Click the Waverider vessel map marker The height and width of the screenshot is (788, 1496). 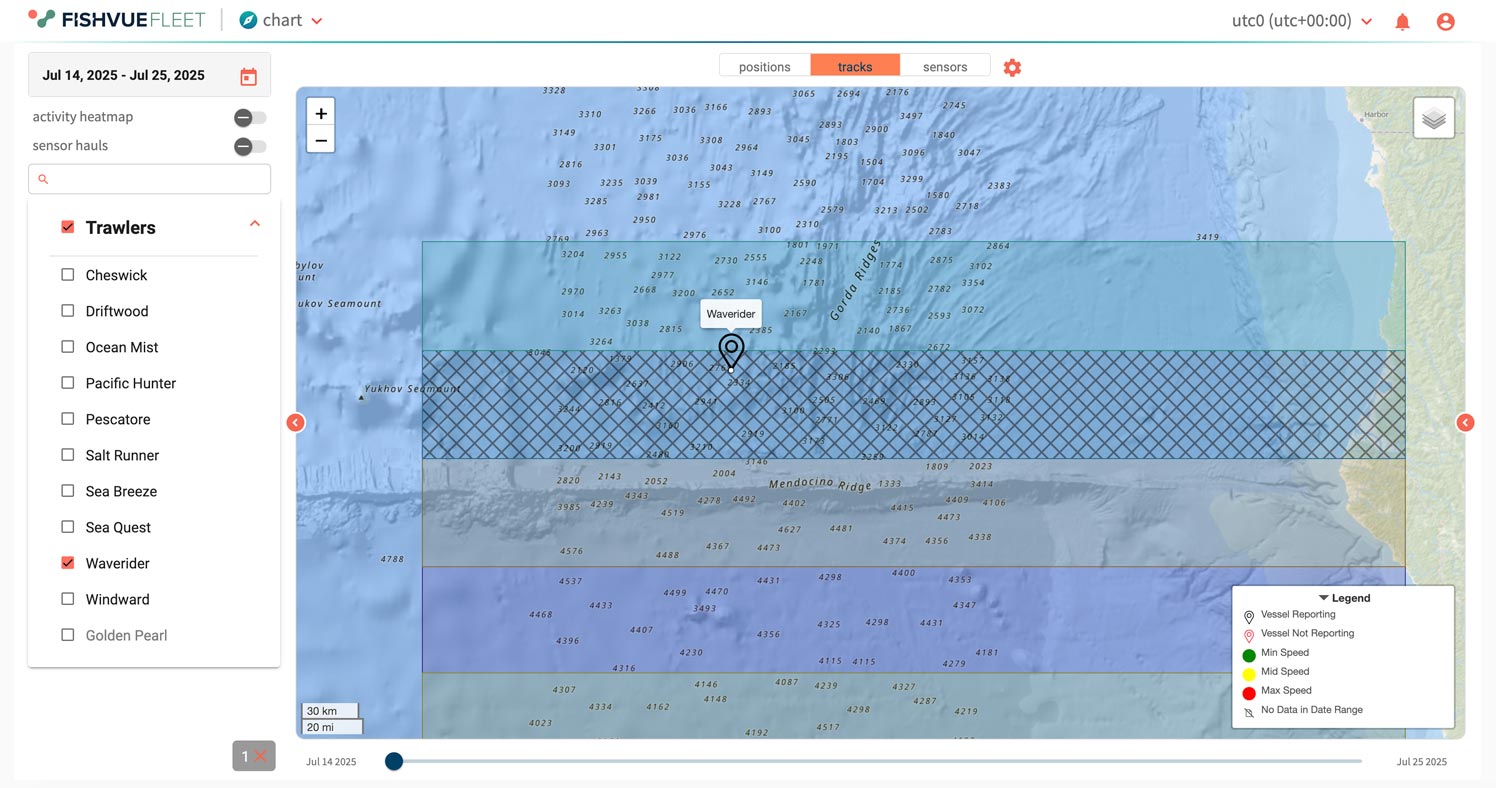(731, 352)
